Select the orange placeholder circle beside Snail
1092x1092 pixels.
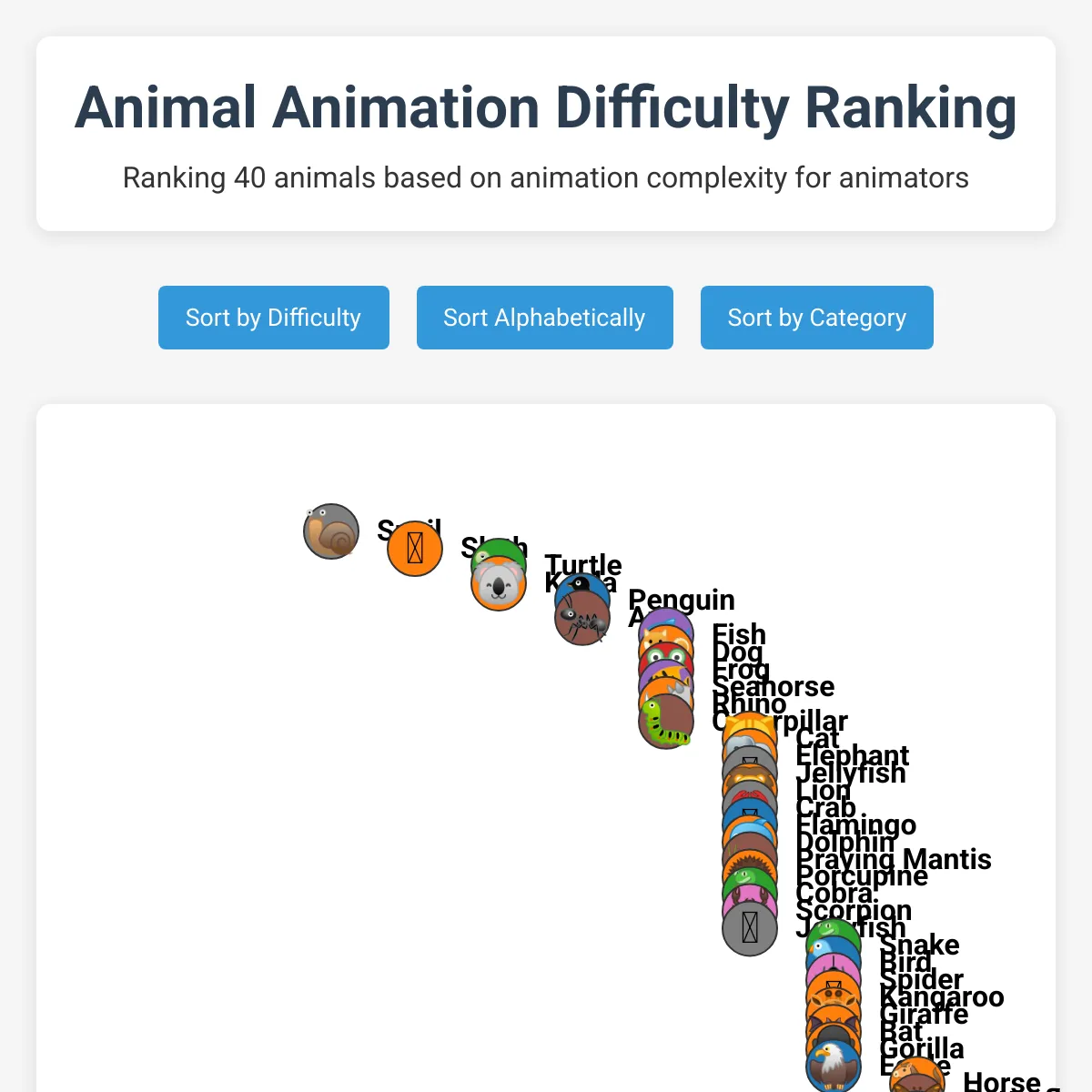(x=415, y=549)
